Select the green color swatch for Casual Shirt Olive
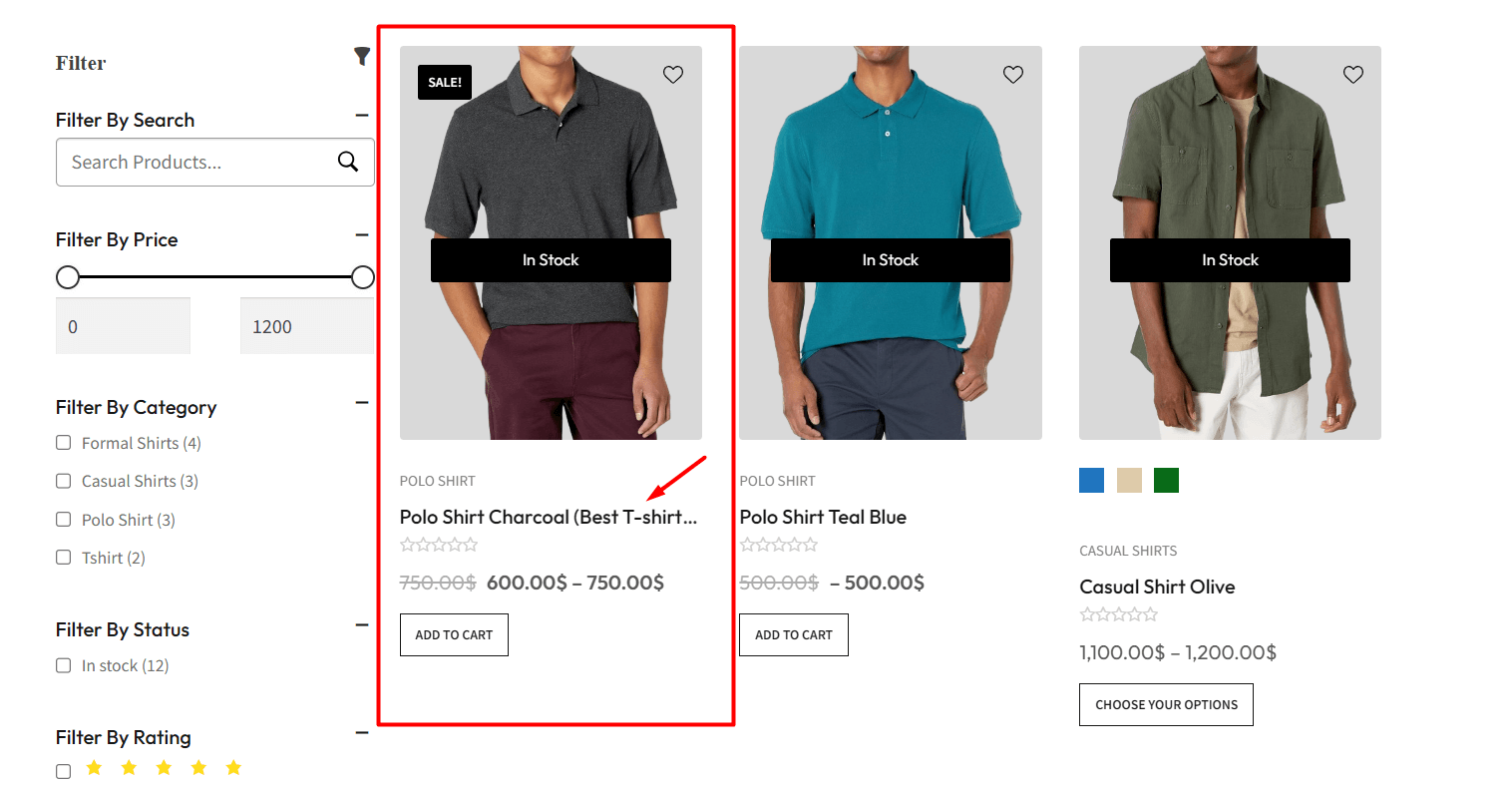 click(1165, 480)
